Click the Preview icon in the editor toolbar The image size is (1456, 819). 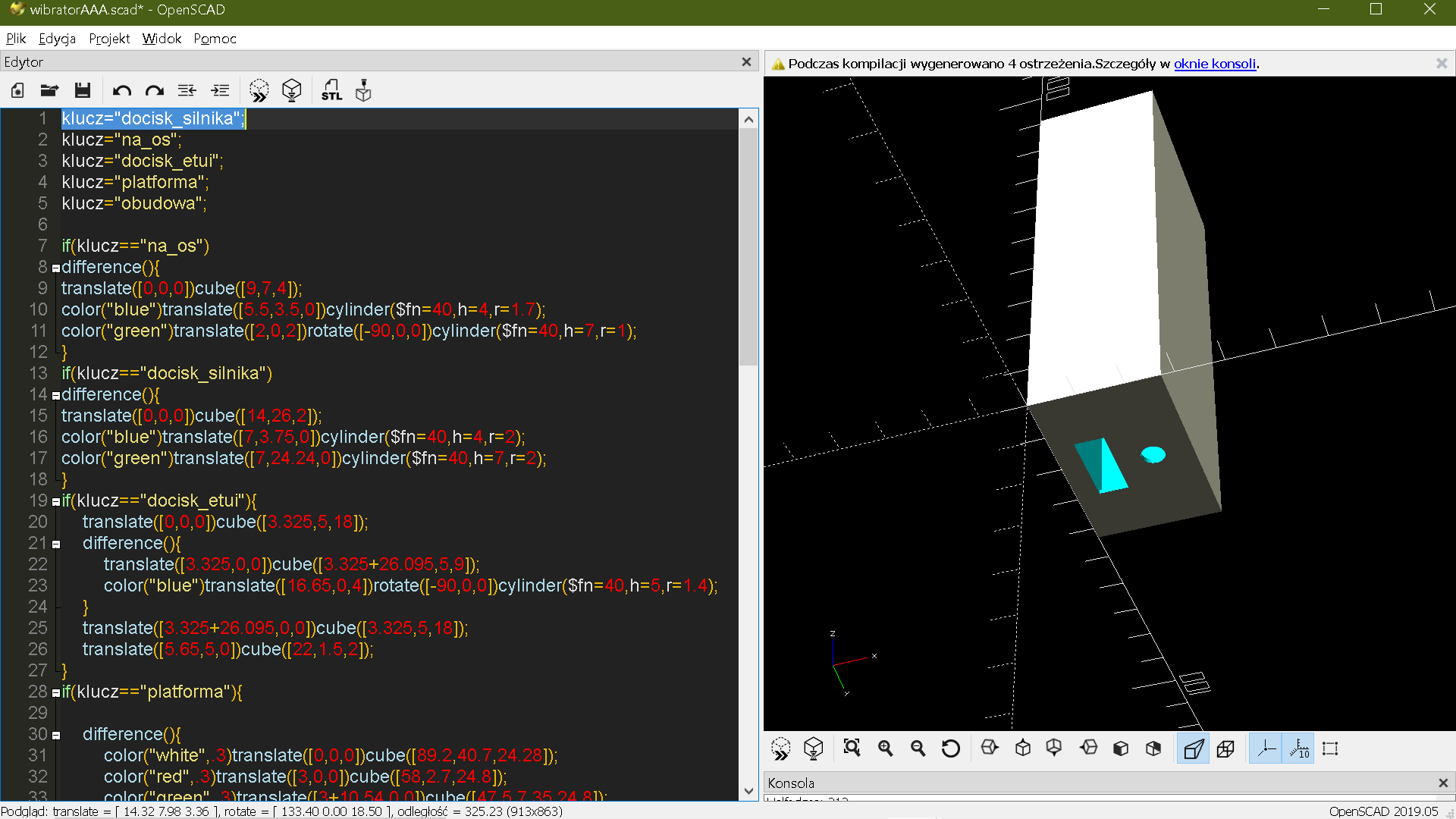point(259,91)
